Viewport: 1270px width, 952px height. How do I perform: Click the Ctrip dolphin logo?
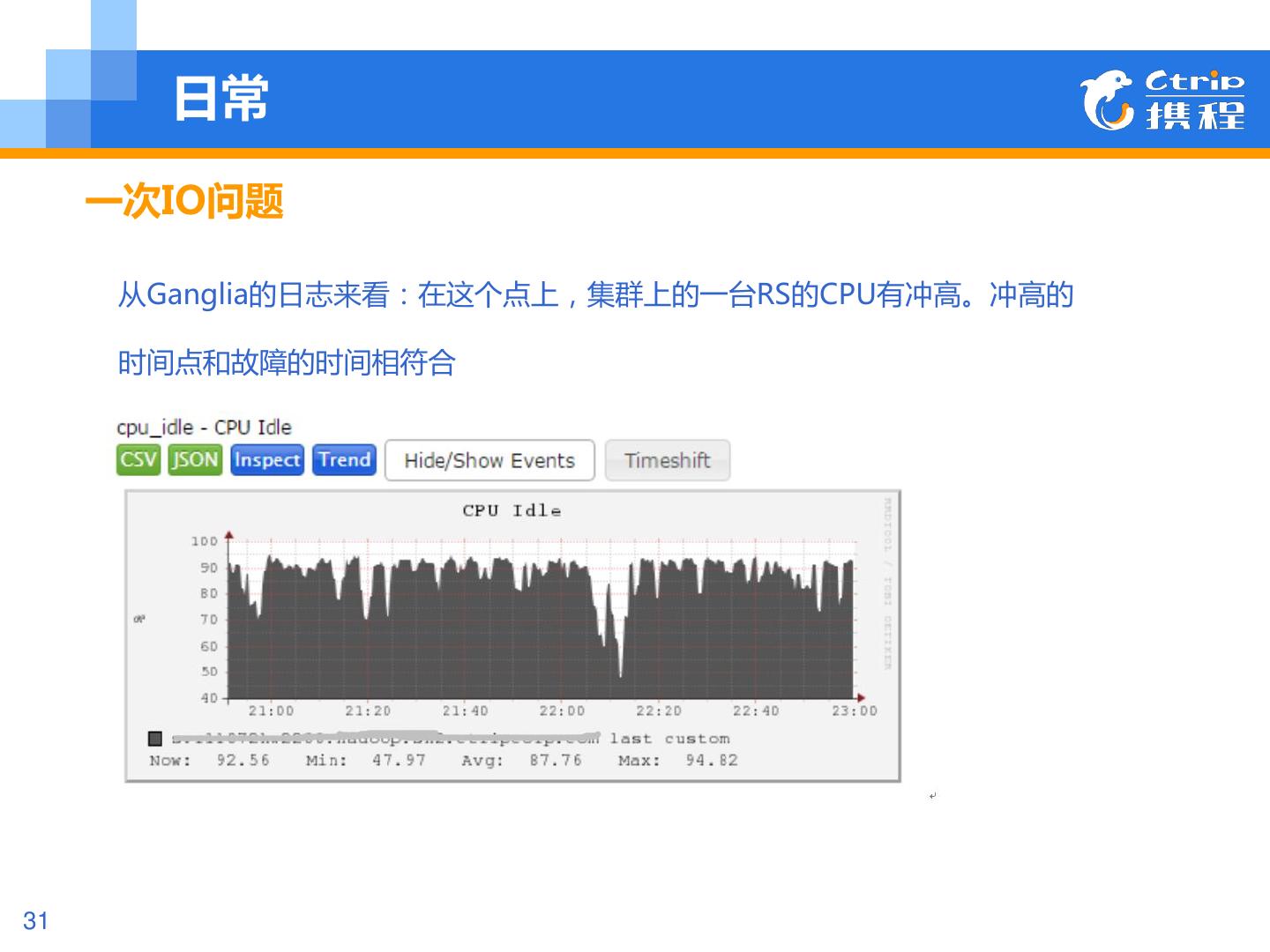[1106, 100]
